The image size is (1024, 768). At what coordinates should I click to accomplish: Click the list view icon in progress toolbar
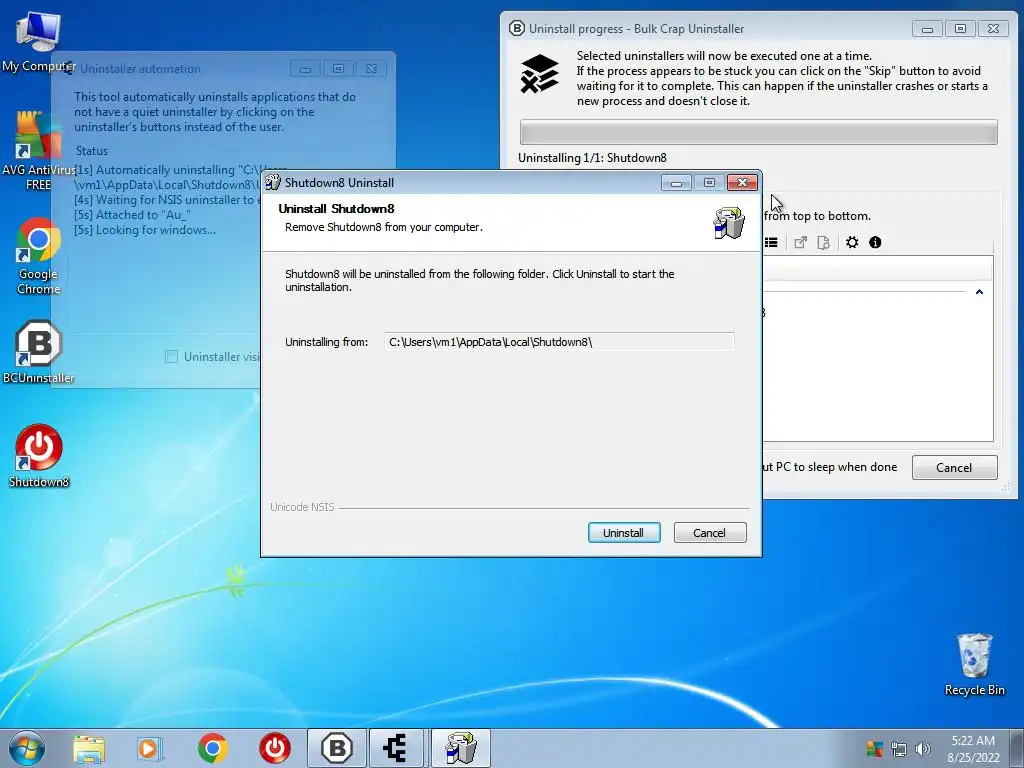click(771, 242)
